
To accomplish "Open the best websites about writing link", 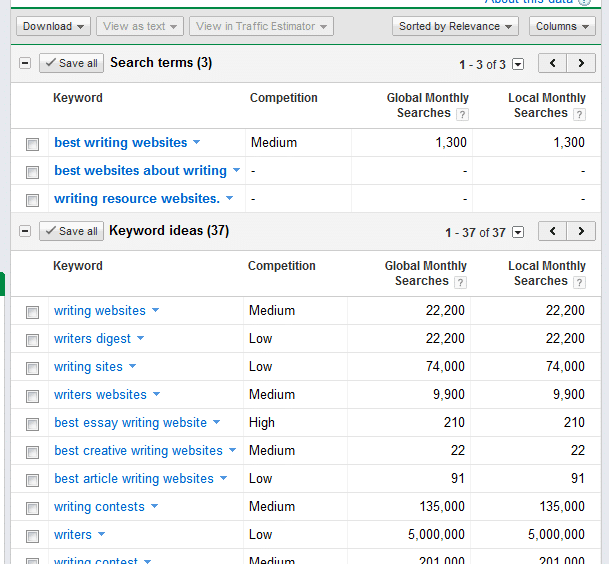I will coord(141,171).
